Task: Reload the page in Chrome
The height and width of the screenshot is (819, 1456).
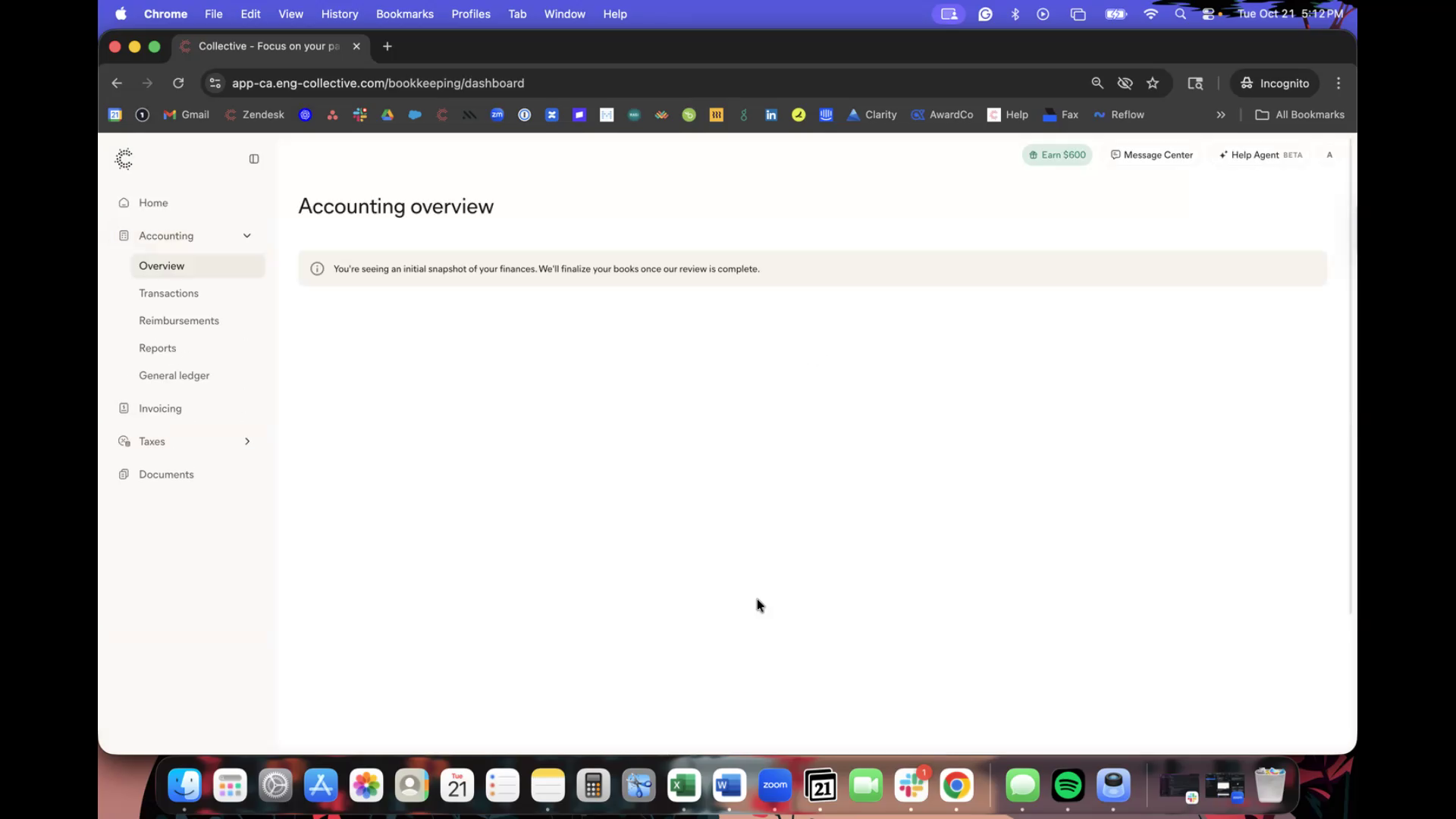Action: click(x=178, y=83)
